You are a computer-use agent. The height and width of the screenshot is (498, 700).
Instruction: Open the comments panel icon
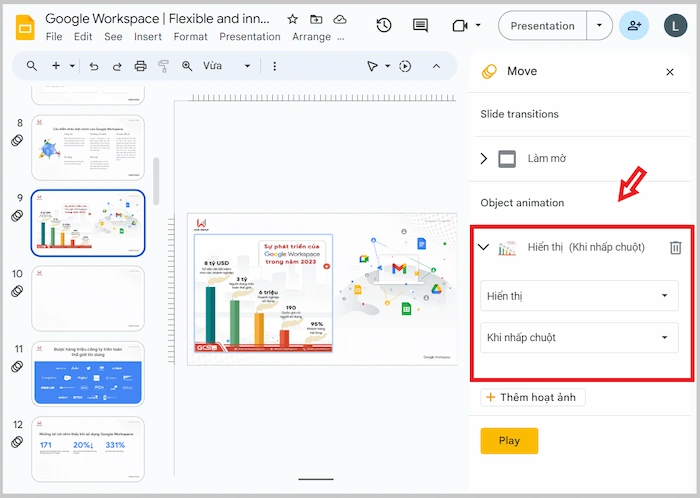tap(420, 25)
